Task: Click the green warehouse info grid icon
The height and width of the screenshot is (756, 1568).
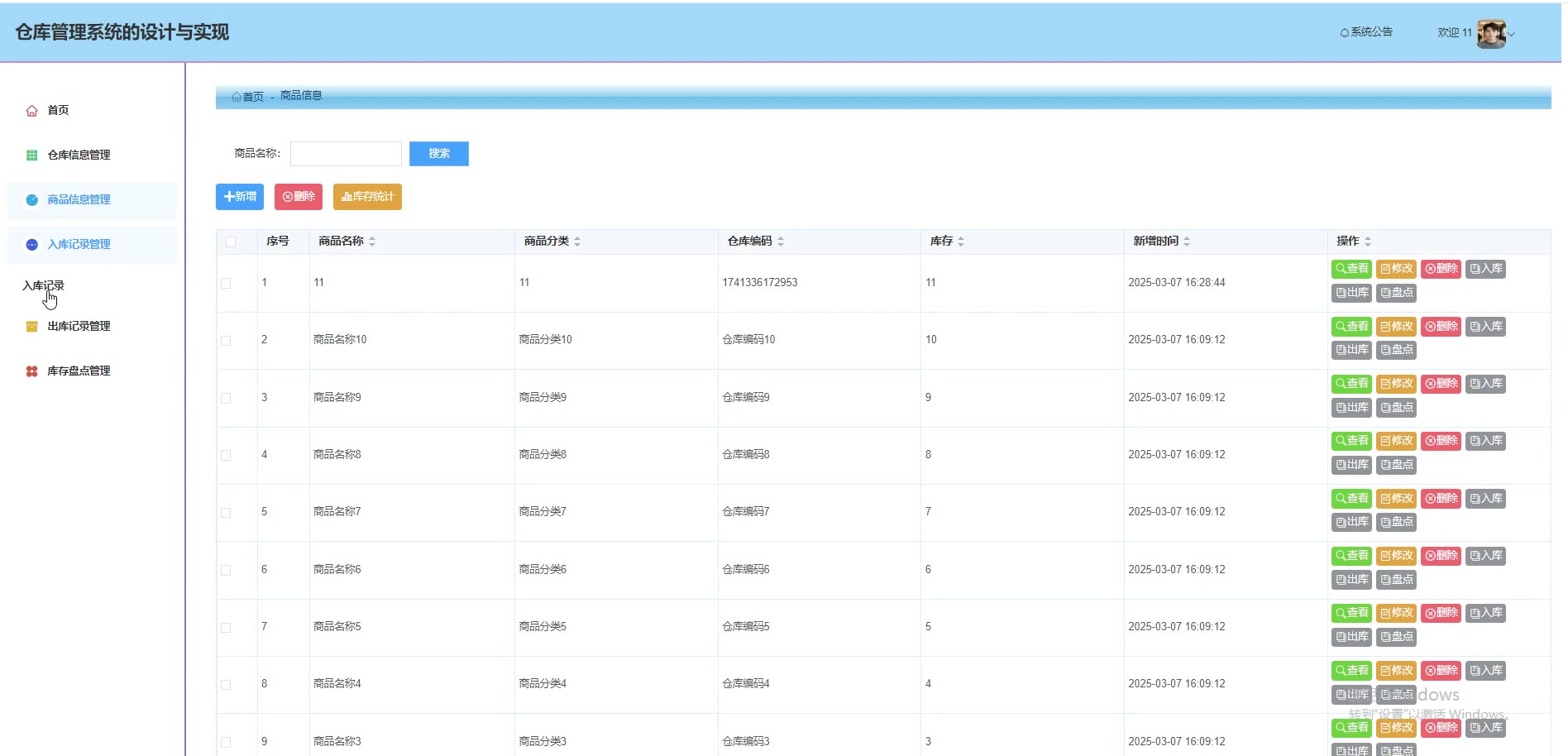Action: coord(31,156)
